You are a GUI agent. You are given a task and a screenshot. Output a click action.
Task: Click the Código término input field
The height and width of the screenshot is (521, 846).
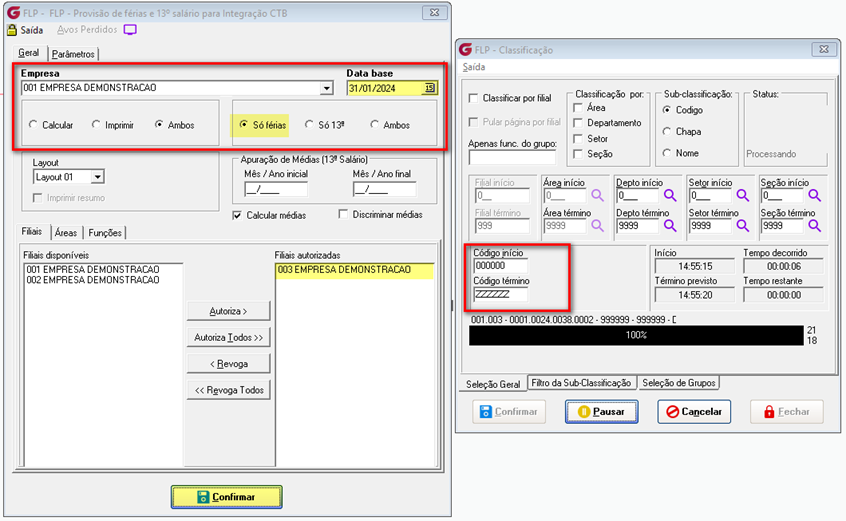(501, 294)
